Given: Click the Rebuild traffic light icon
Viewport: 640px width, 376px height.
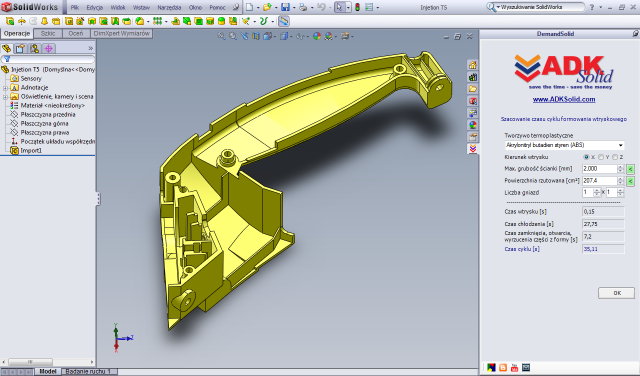Looking at the screenshot, I should (357, 7).
